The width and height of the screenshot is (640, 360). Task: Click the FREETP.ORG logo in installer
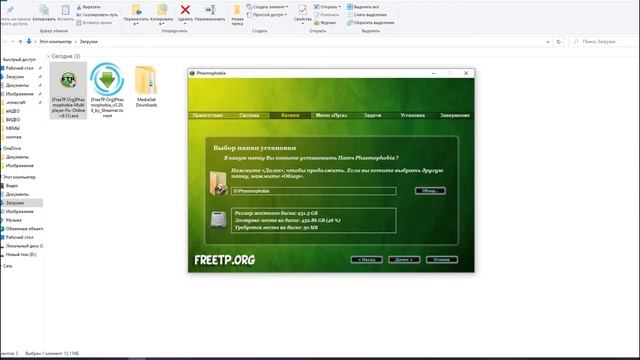[x=224, y=260]
